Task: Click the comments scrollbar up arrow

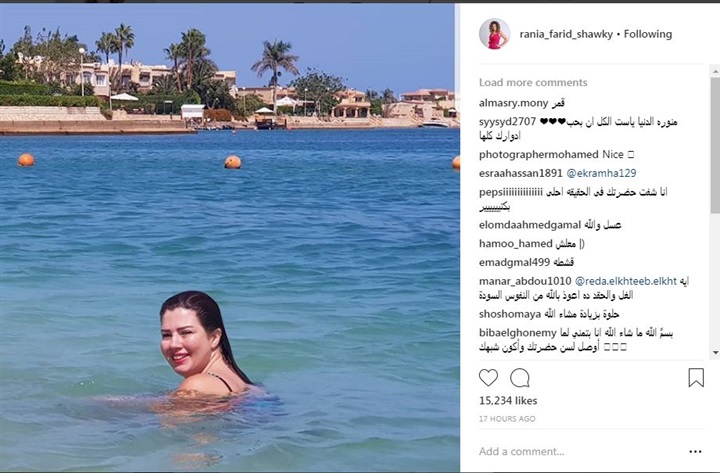Action: pos(715,72)
